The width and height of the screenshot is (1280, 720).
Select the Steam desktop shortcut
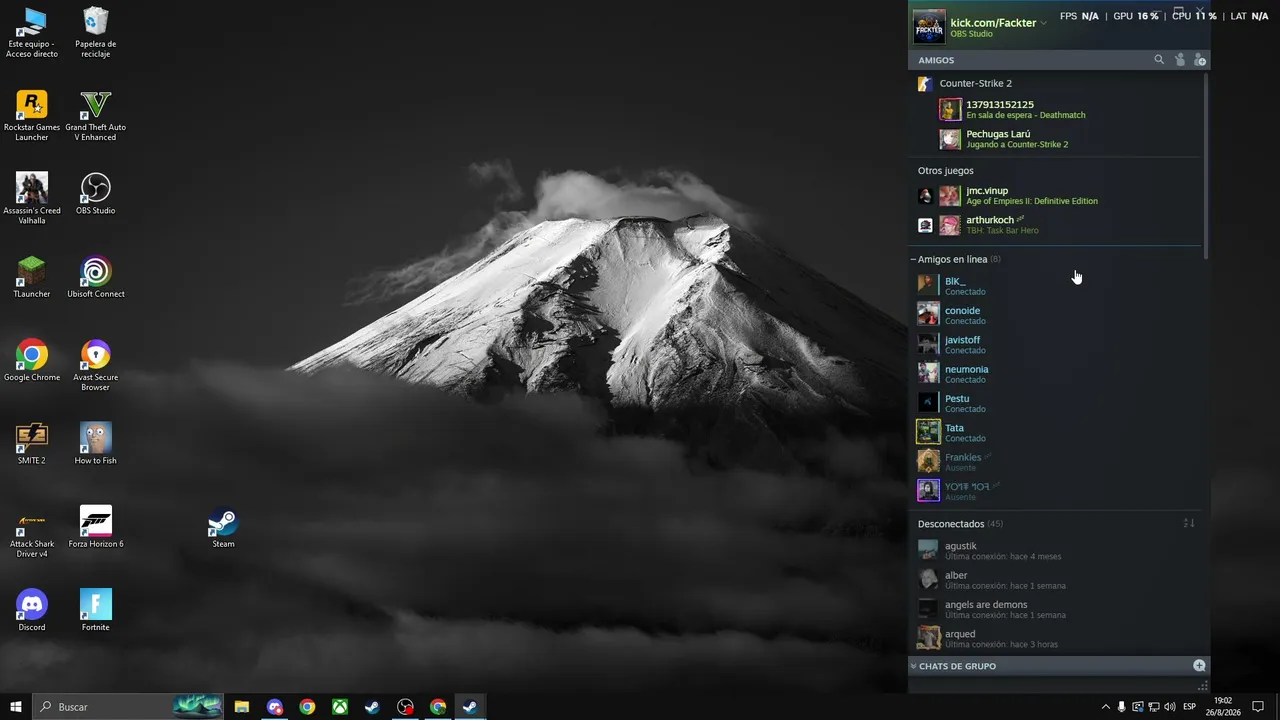pos(223,528)
